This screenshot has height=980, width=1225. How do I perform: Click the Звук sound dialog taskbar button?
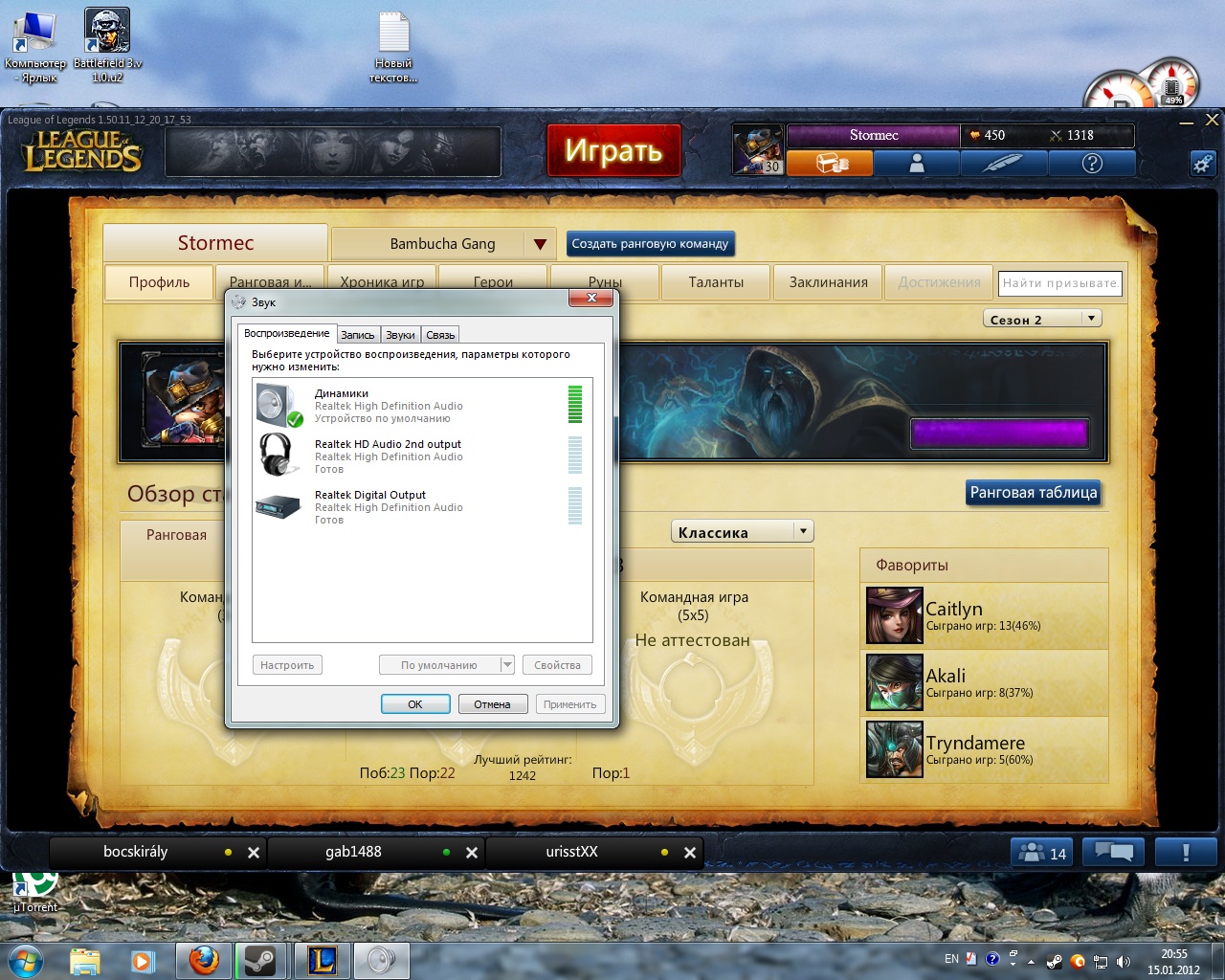(382, 960)
